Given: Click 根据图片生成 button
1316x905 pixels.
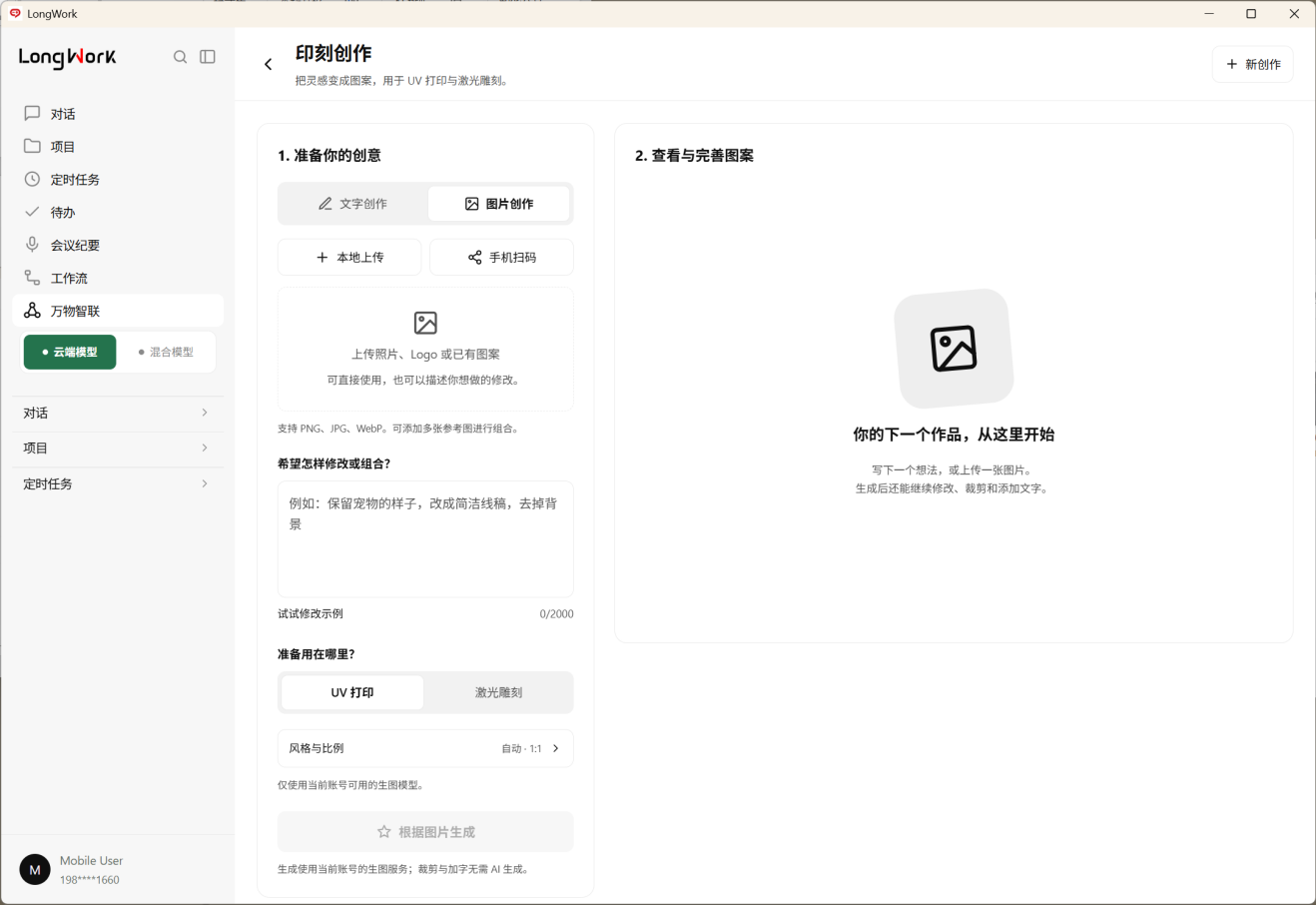Looking at the screenshot, I should [425, 832].
